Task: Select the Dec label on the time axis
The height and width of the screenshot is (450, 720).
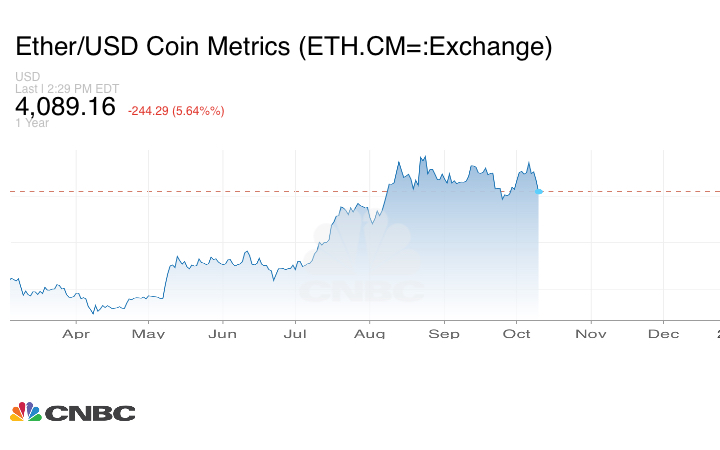Action: coord(664,334)
